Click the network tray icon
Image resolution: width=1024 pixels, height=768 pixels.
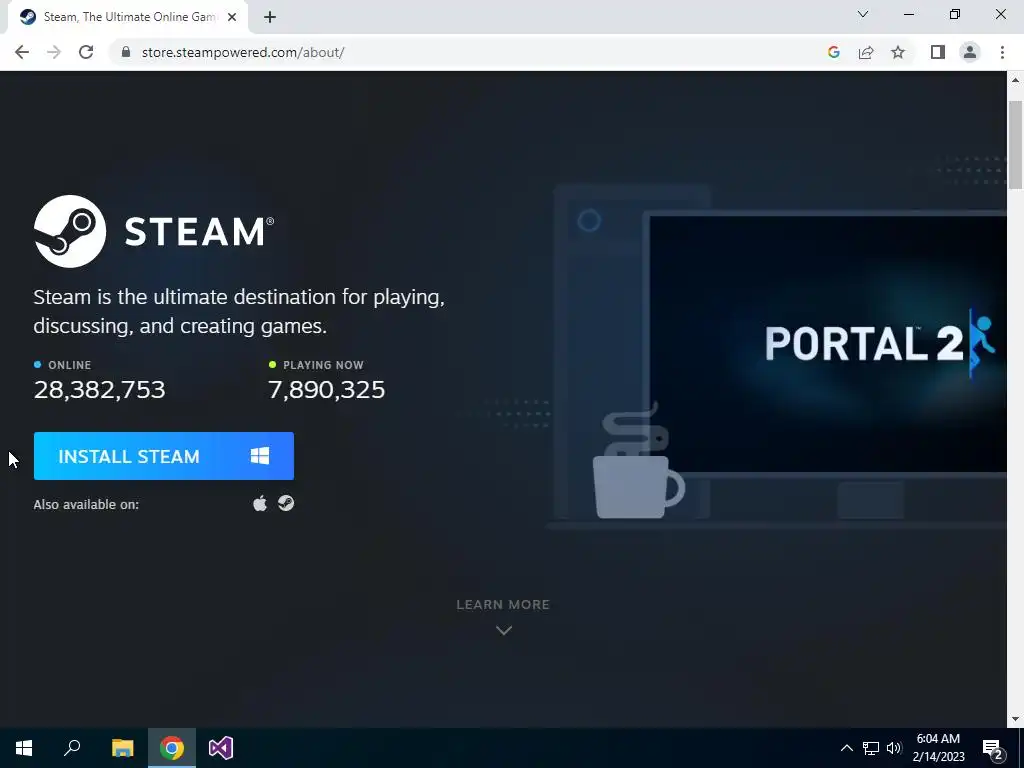click(x=871, y=748)
